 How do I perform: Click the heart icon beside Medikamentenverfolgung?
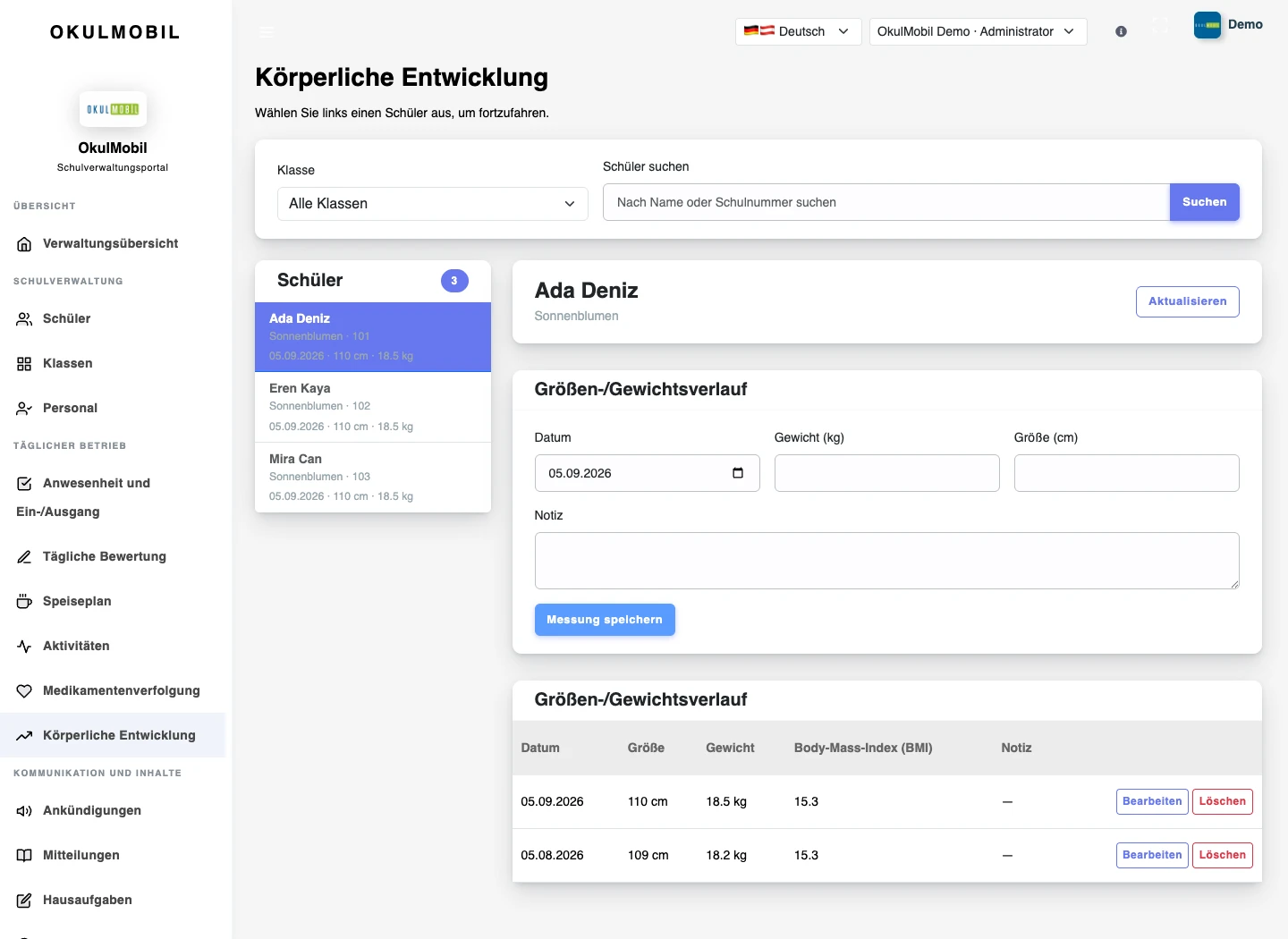coord(24,691)
